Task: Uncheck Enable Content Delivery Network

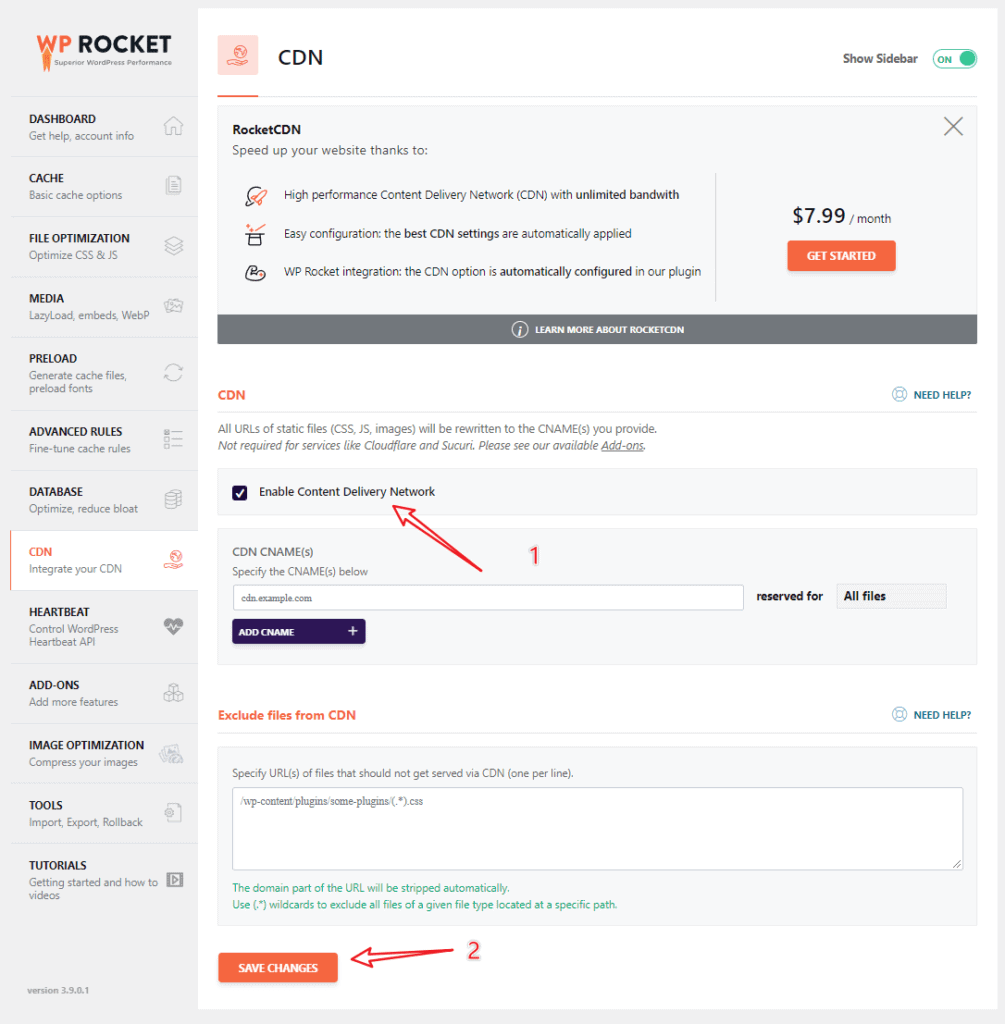Action: tap(240, 492)
